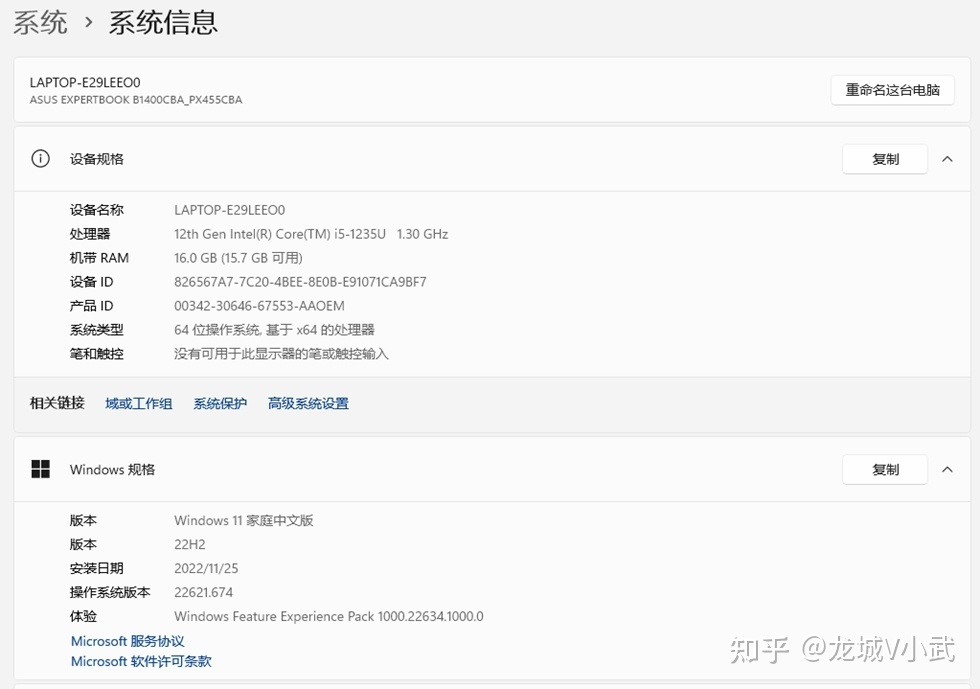Click the 设备 ID label
This screenshot has height=689, width=980.
pyautogui.click(x=91, y=282)
